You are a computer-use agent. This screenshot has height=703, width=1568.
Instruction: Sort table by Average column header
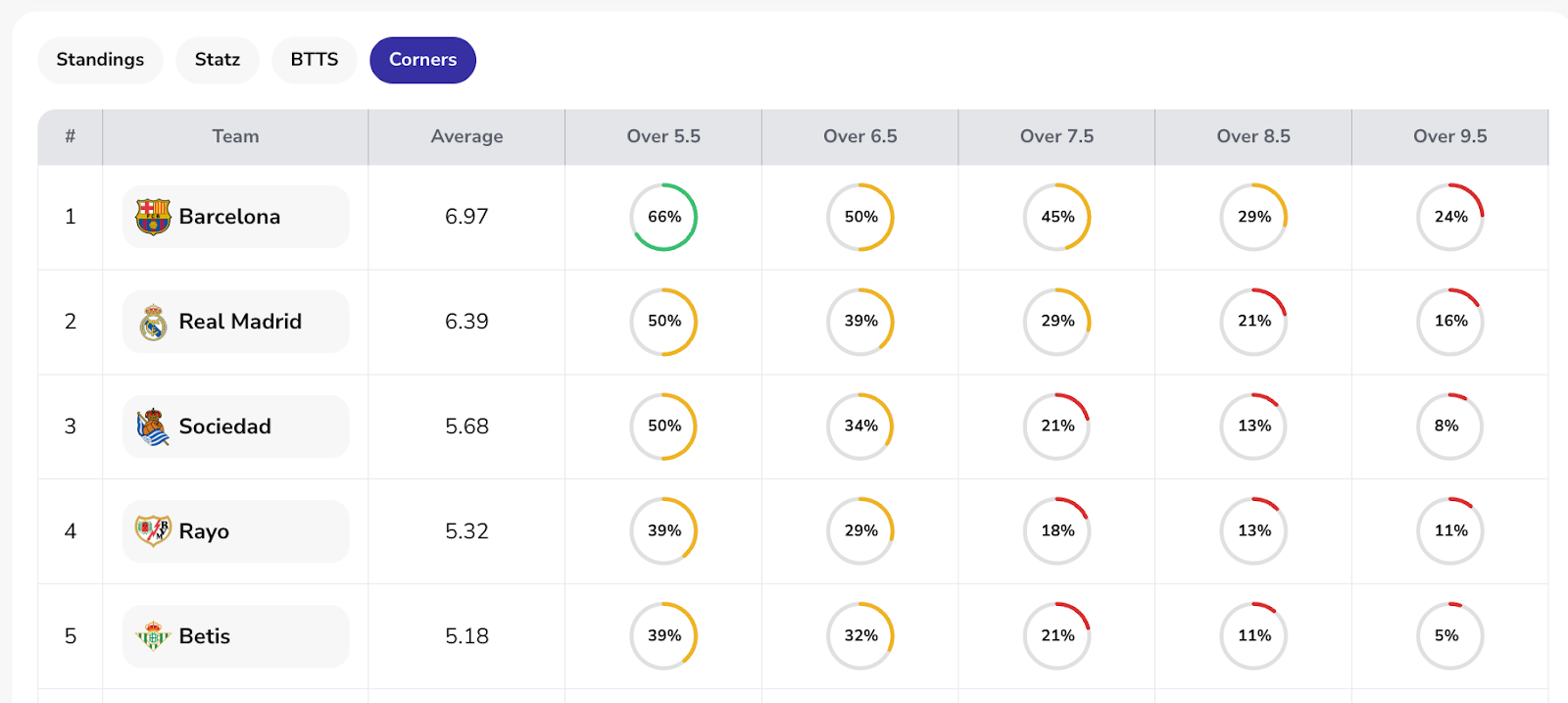[x=466, y=136]
